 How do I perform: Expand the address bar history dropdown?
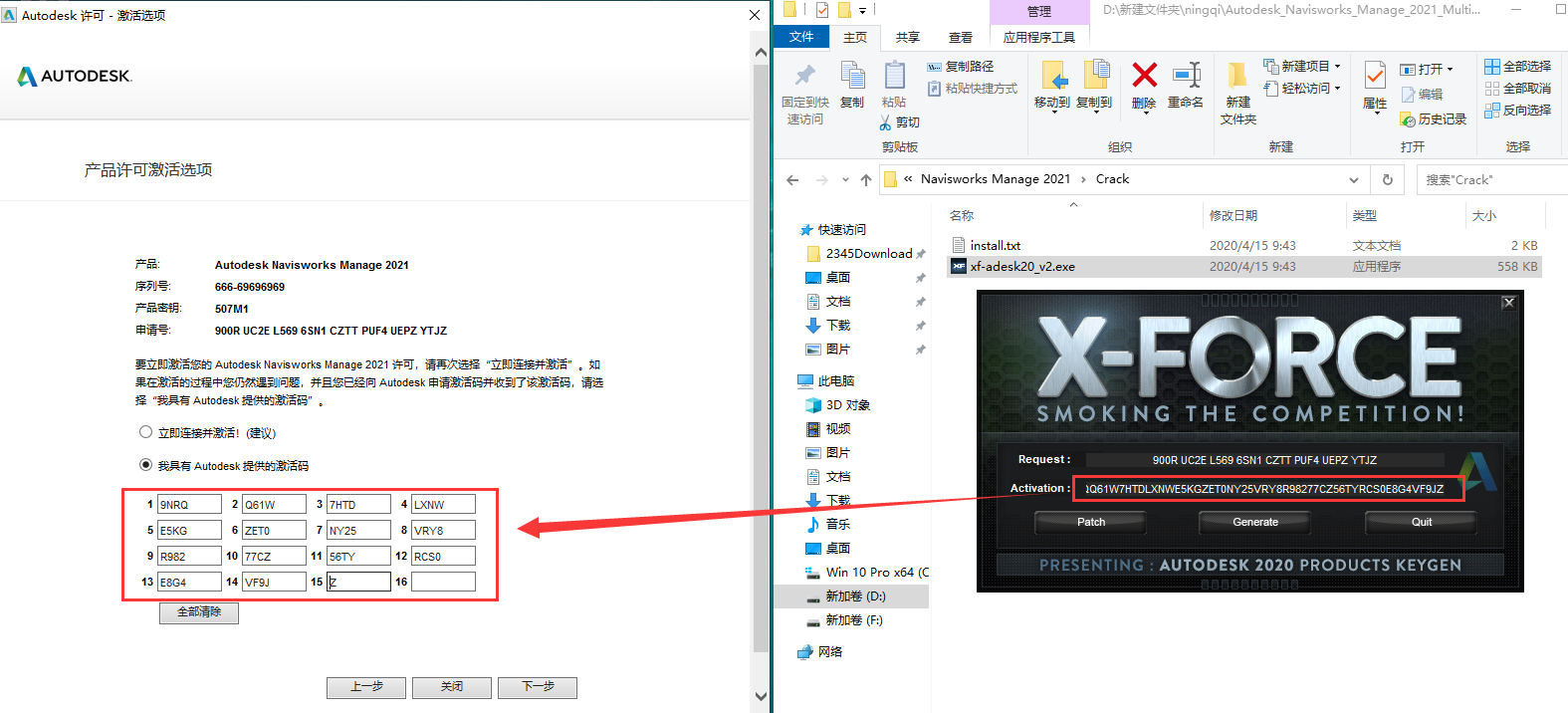pos(1354,180)
